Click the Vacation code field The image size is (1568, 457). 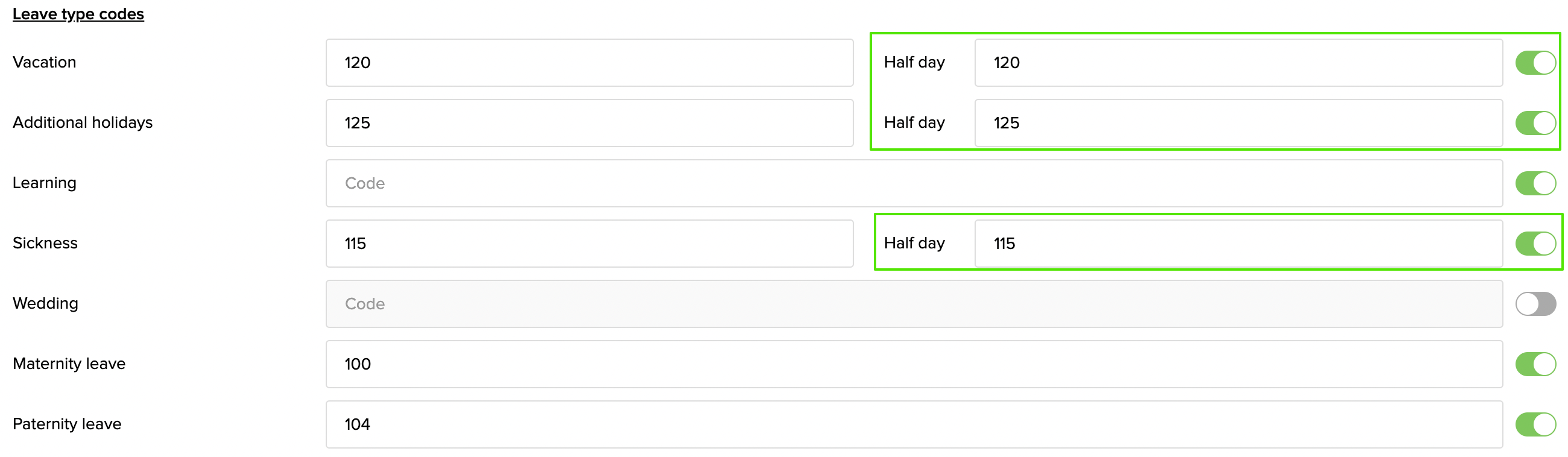pos(589,63)
